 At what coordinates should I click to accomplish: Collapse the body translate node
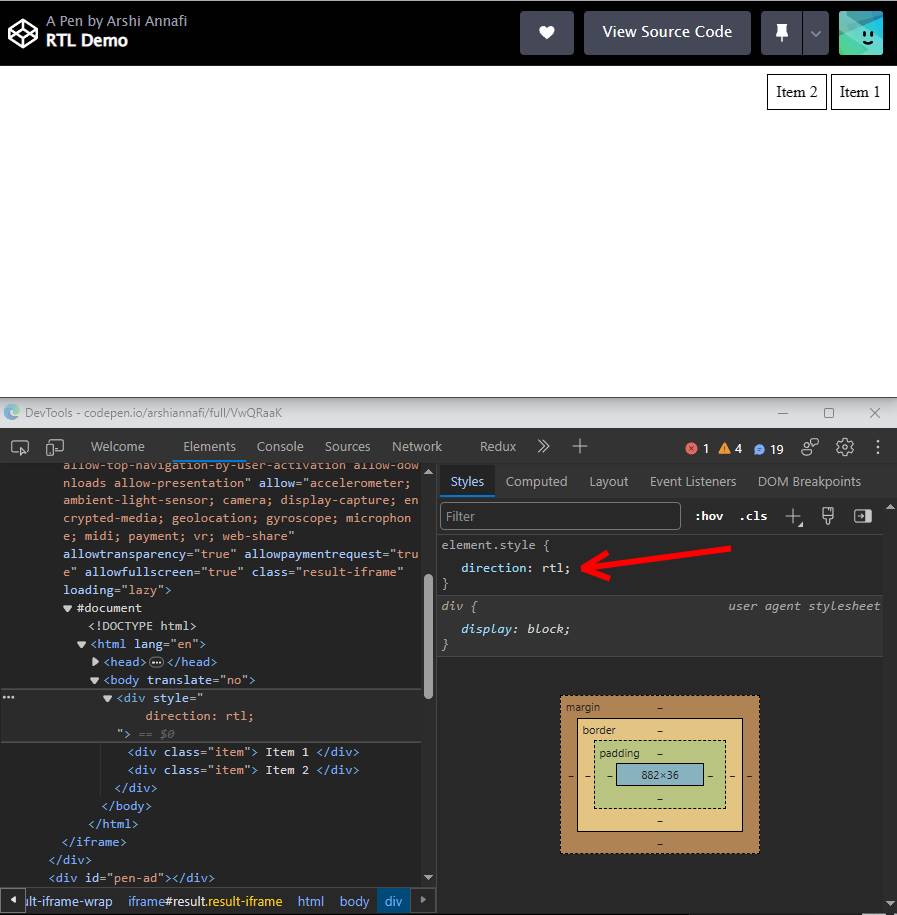pos(95,680)
